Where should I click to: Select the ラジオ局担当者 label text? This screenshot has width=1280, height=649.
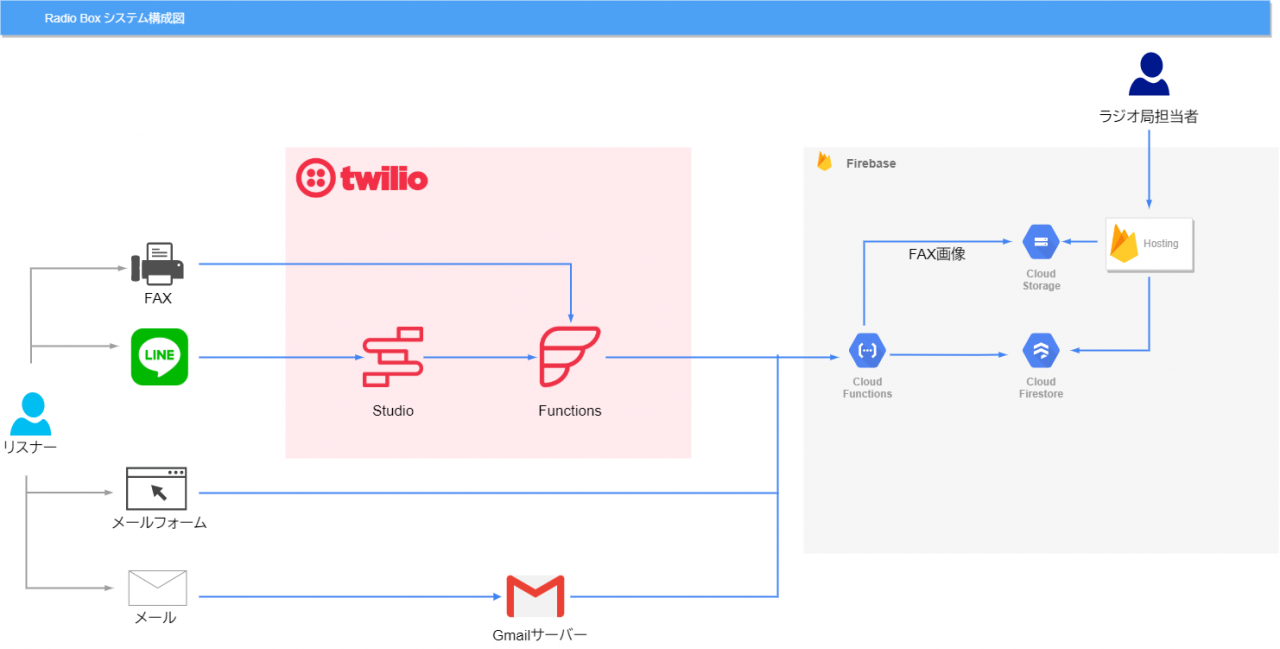pyautogui.click(x=1148, y=116)
